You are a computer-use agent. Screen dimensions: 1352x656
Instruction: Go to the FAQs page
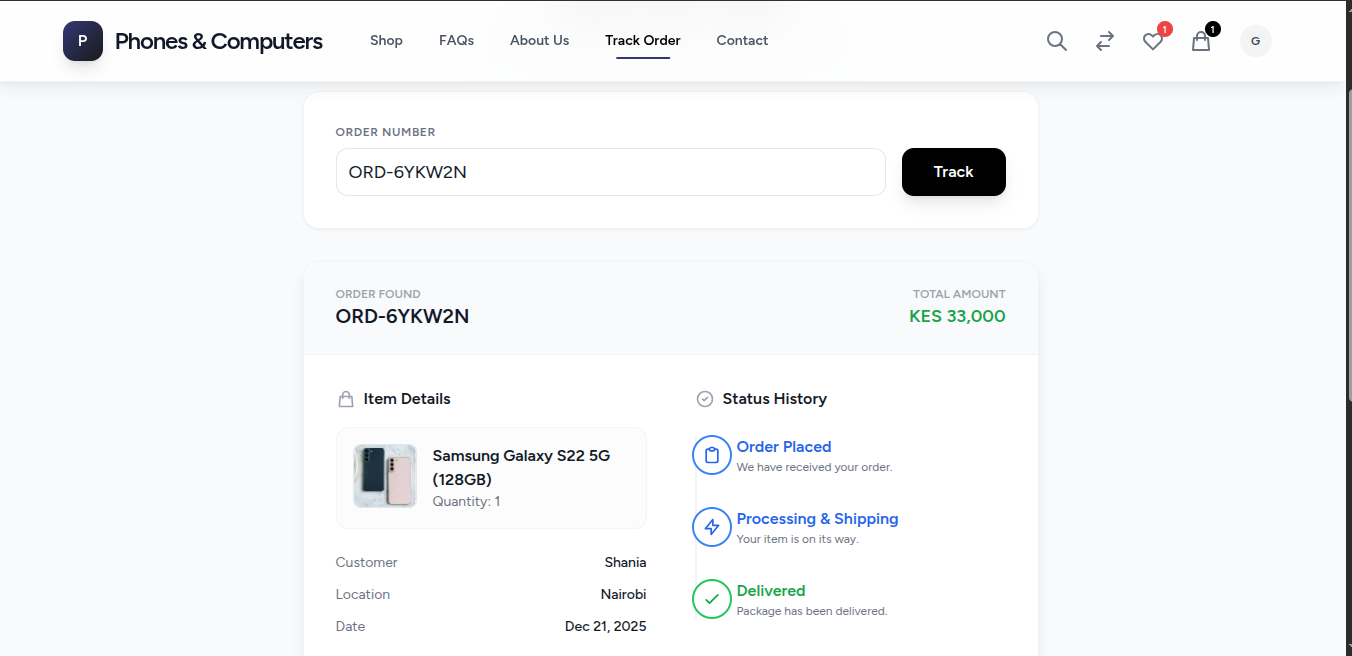tap(456, 41)
